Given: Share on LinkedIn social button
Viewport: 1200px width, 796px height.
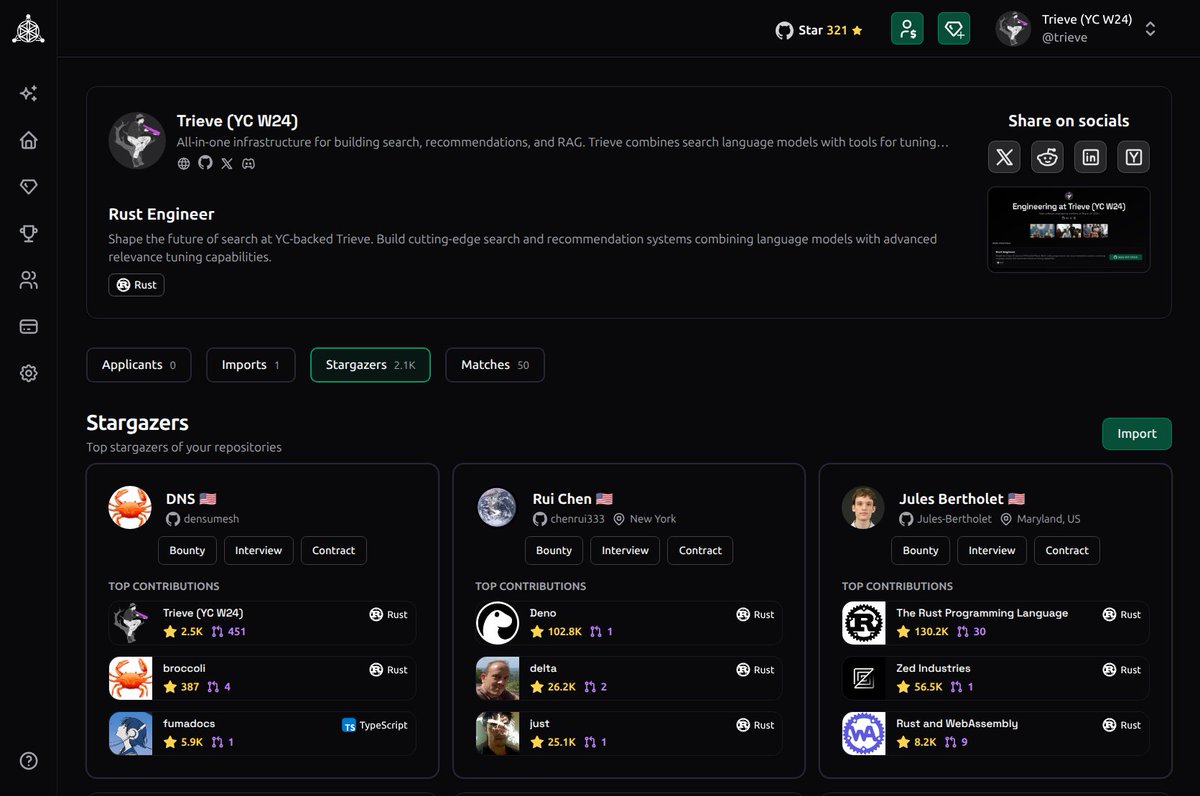Looking at the screenshot, I should (x=1091, y=157).
